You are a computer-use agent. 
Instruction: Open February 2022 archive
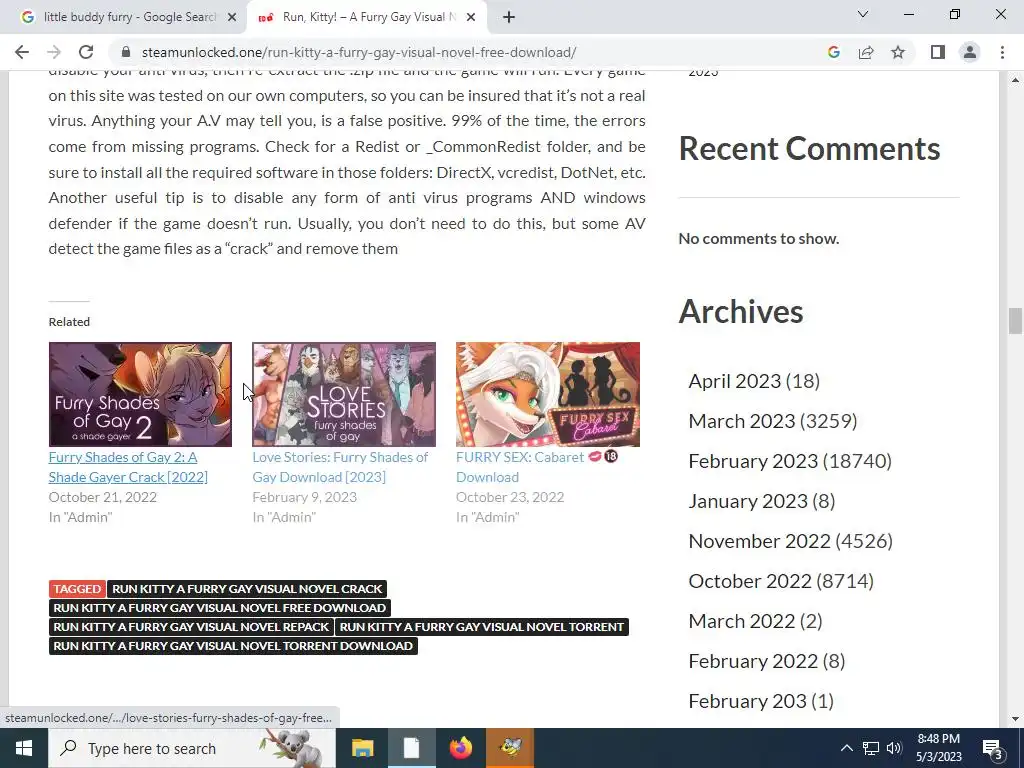point(753,661)
